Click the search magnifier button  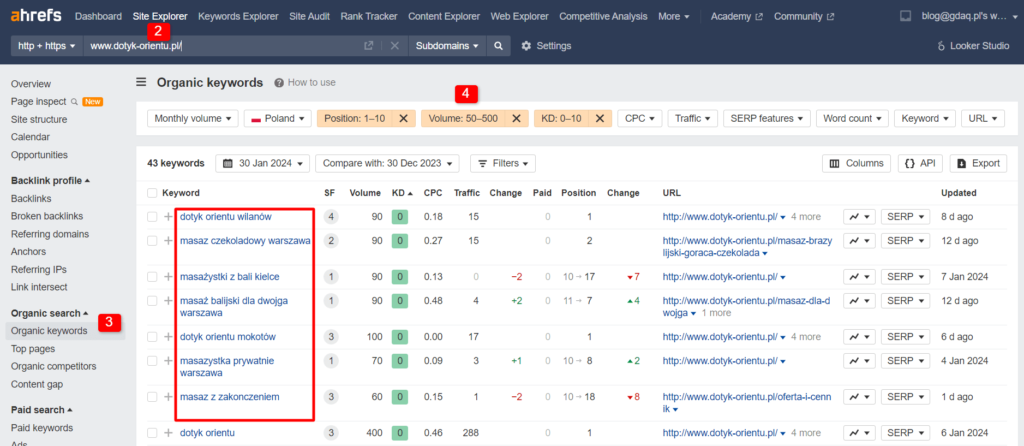[498, 46]
